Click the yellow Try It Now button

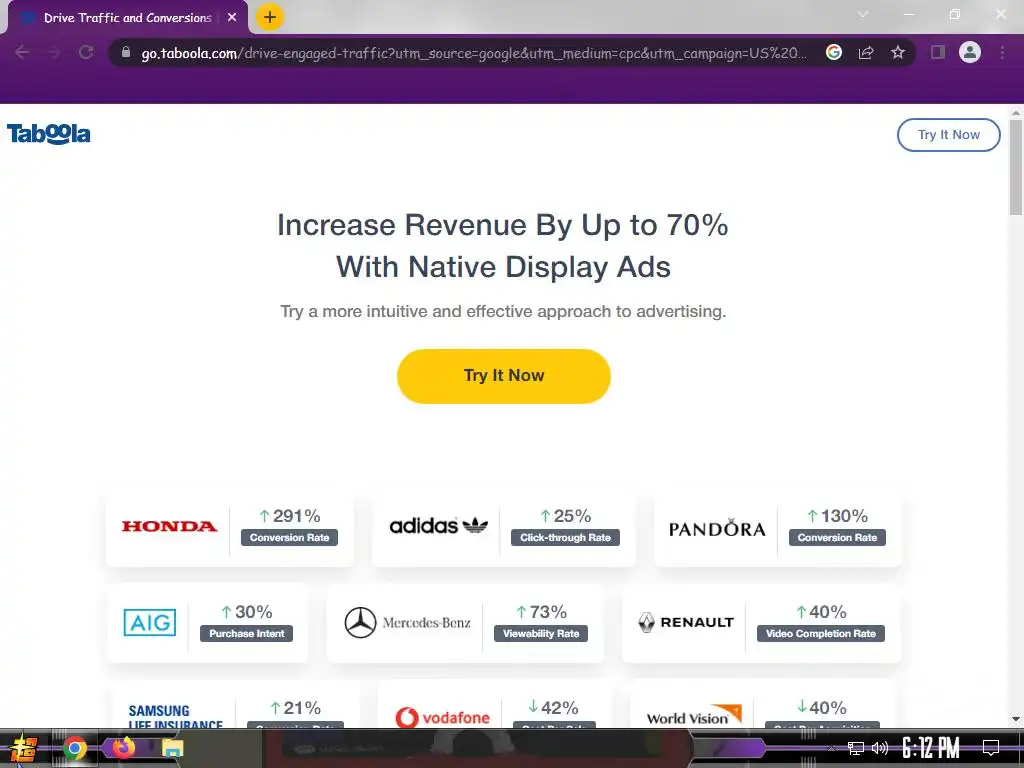point(504,376)
